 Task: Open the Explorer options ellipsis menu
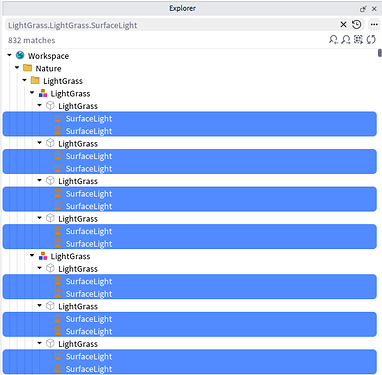point(374,25)
